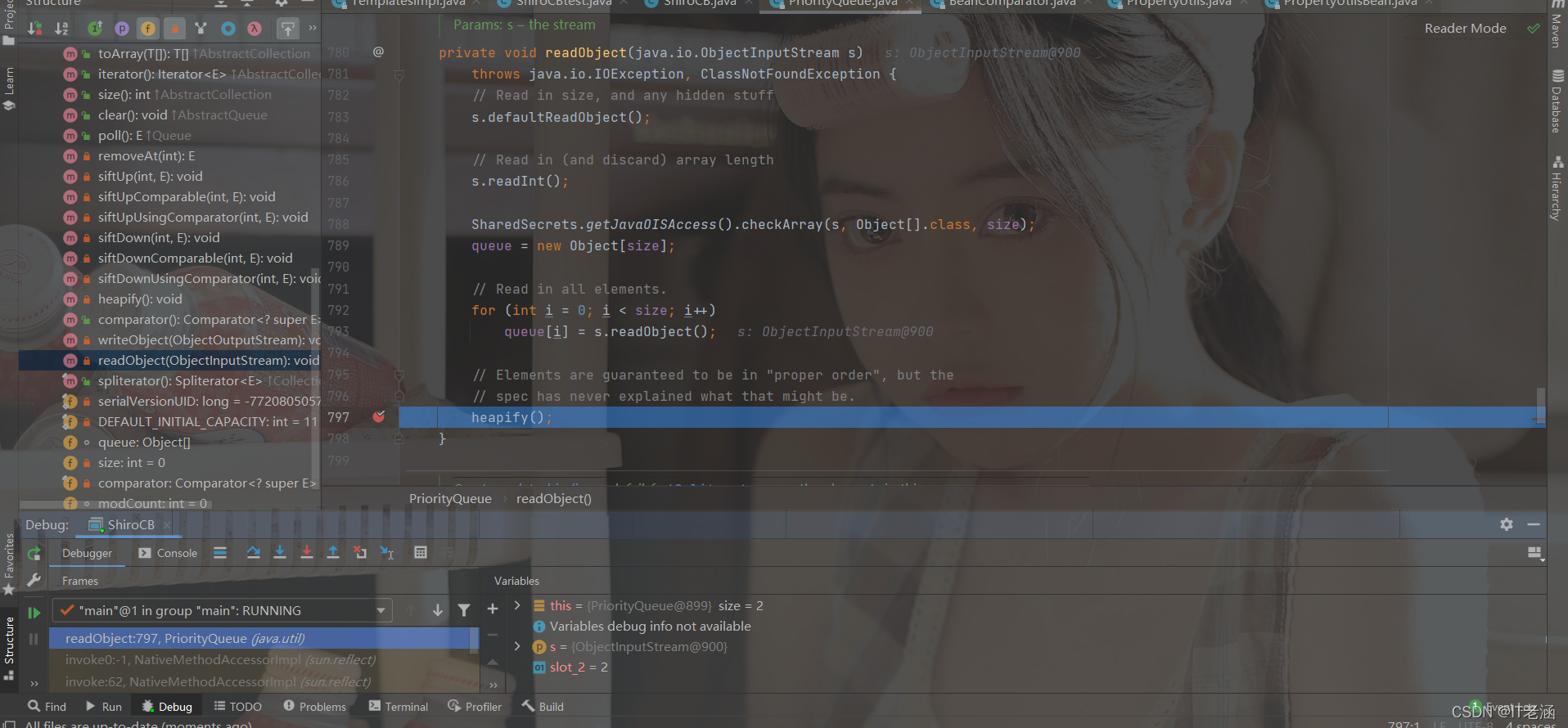
Task: Restore debugger layout icon
Action: coord(1536,554)
